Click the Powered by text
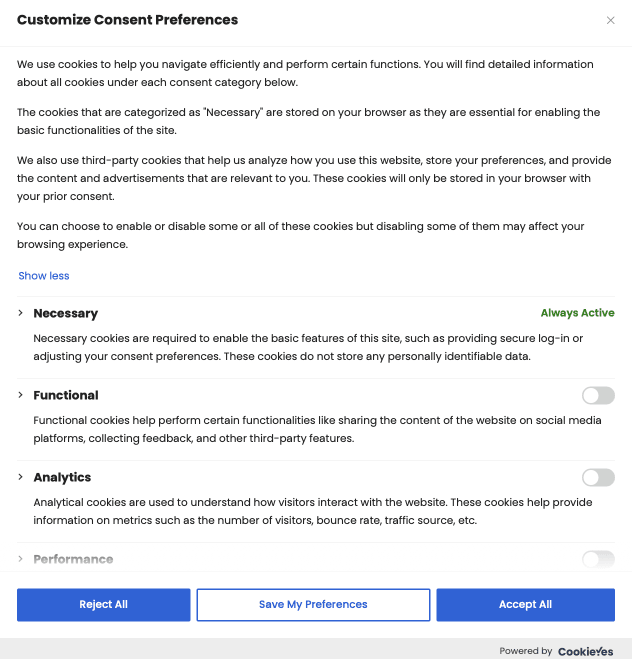632x659 pixels. 526,651
